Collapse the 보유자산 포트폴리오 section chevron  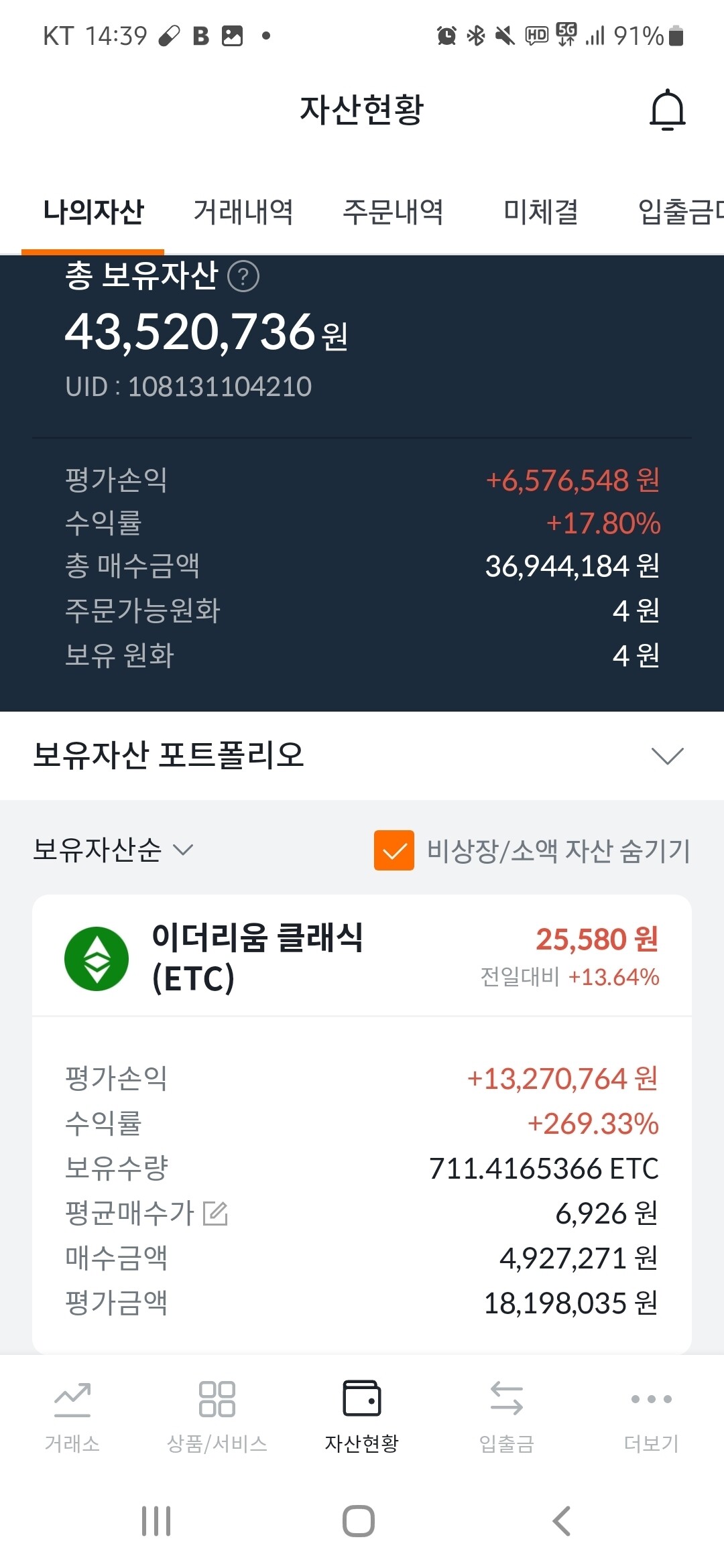666,757
